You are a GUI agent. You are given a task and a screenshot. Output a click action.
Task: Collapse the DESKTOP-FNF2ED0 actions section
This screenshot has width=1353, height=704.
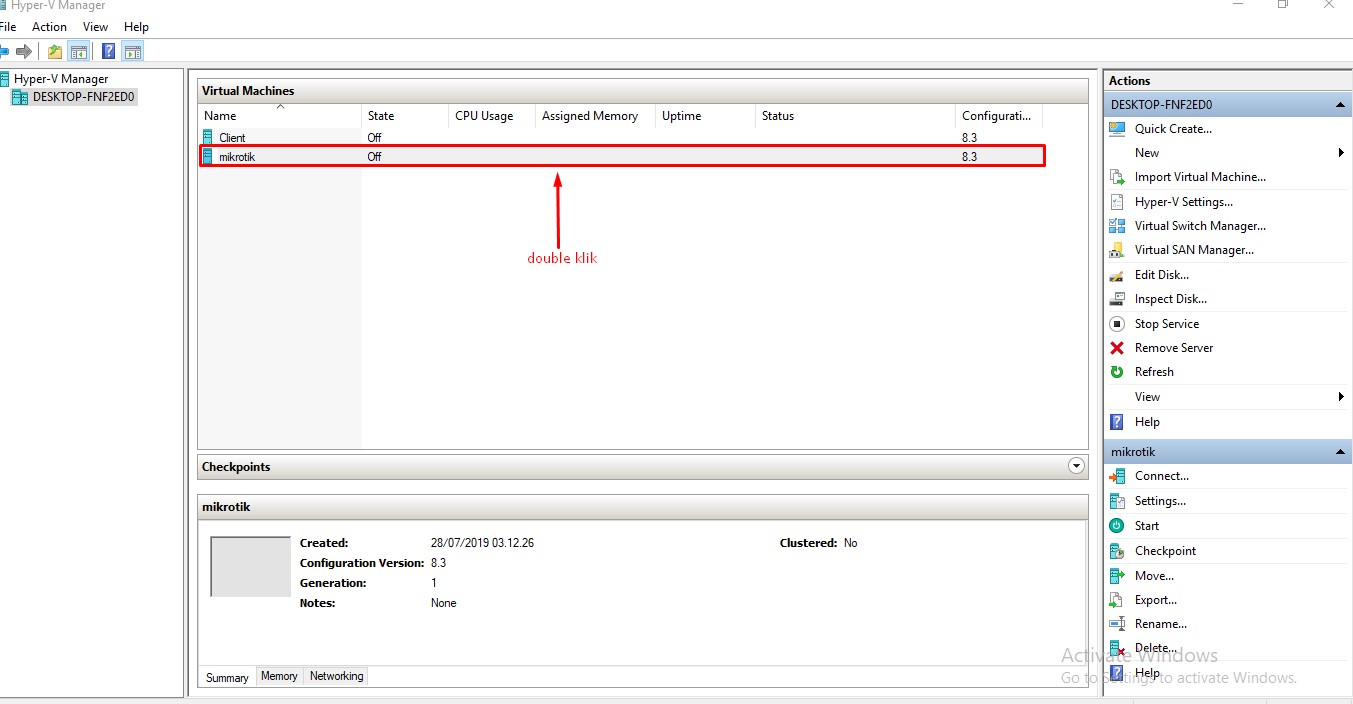[1341, 105]
